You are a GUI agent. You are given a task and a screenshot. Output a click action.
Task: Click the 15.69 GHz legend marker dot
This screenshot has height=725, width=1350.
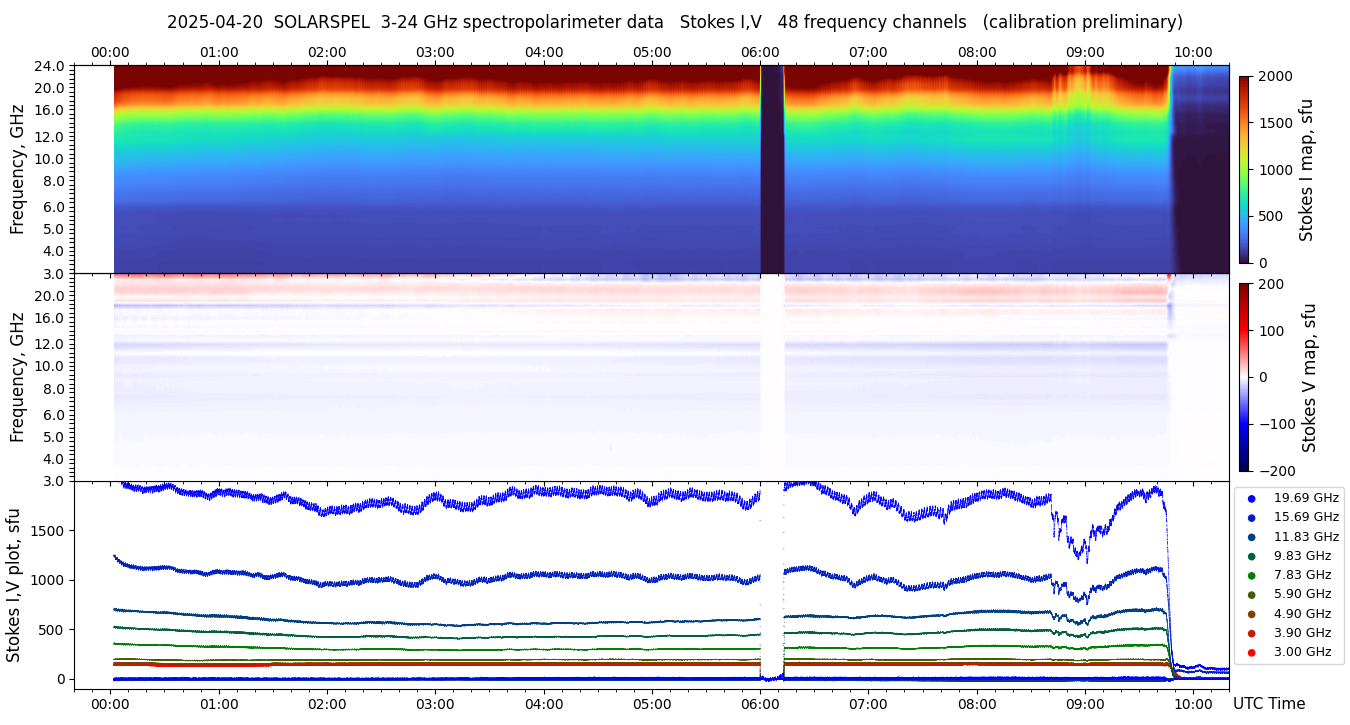pos(1251,517)
